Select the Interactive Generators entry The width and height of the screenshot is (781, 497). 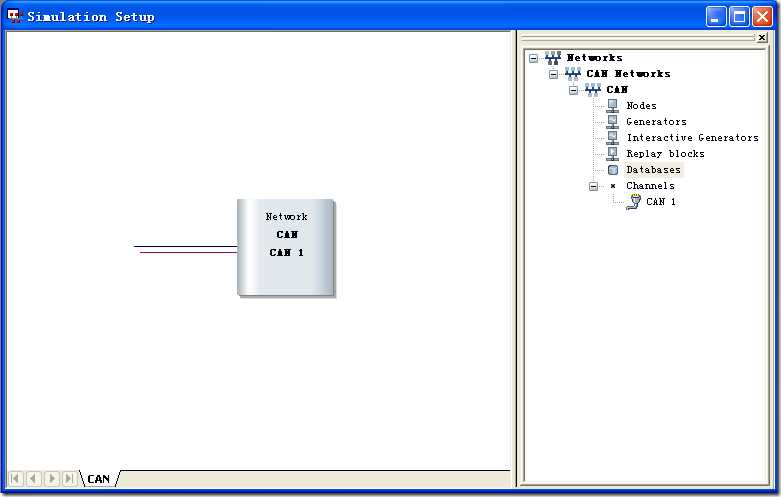(692, 137)
